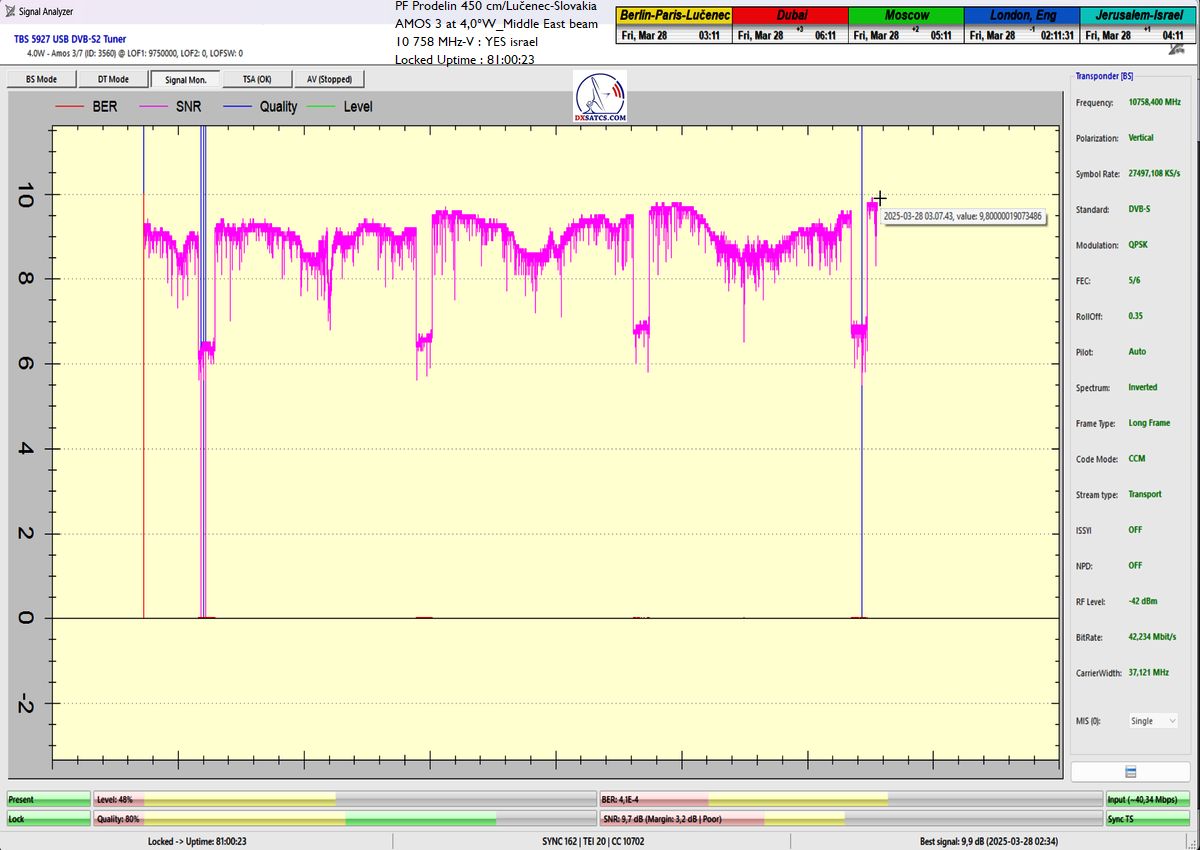
Task: Open the MIS Single dropdown
Action: tap(1152, 720)
